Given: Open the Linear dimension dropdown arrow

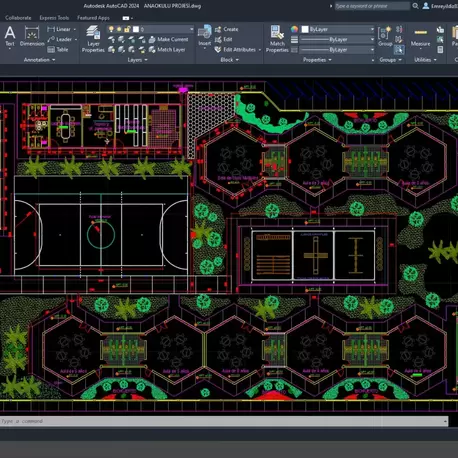Looking at the screenshot, I should (75, 29).
